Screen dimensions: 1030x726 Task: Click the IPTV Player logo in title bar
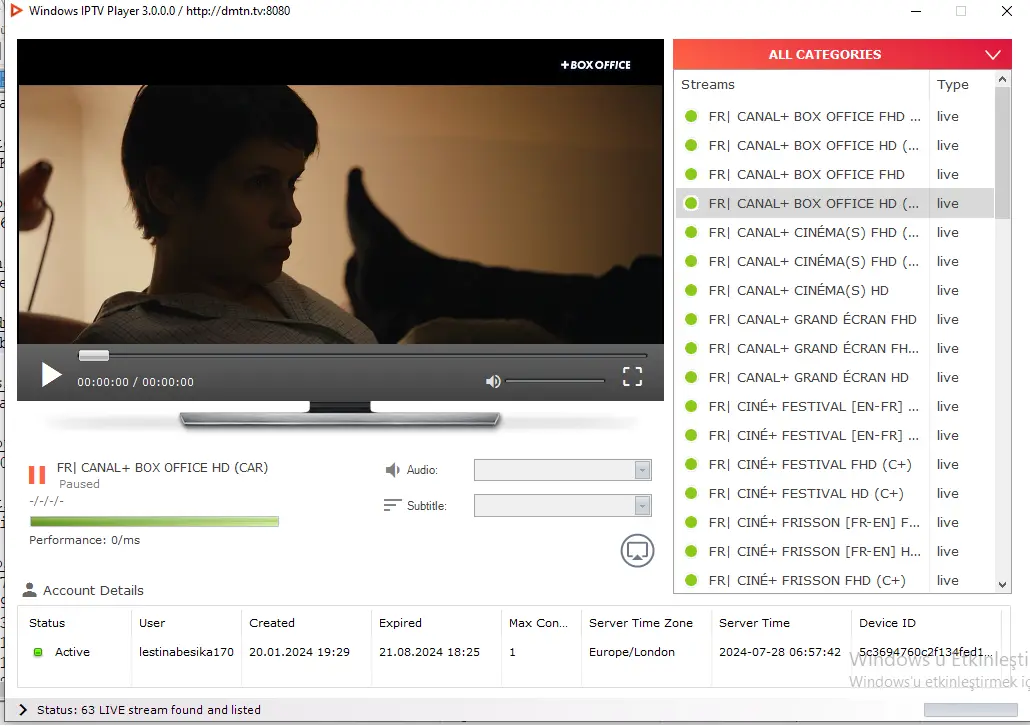16,11
